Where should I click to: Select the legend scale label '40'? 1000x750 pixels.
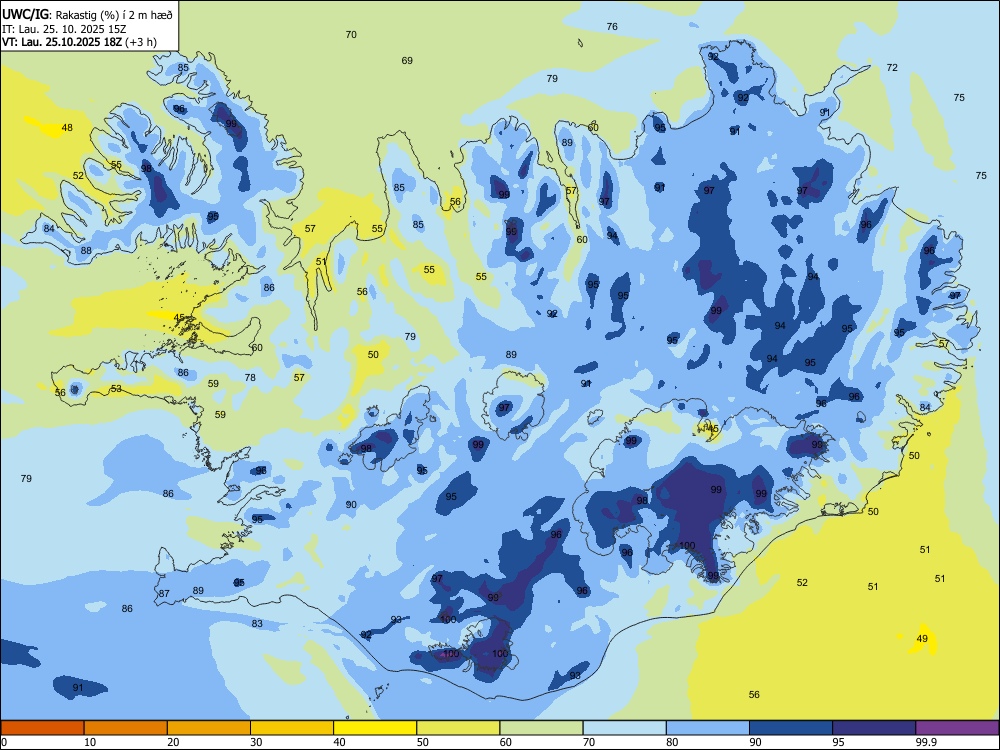[x=340, y=742]
